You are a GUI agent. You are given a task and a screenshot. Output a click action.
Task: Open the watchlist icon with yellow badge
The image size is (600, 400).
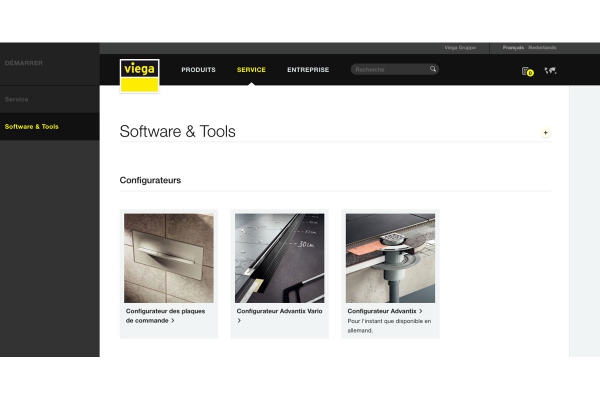(528, 71)
